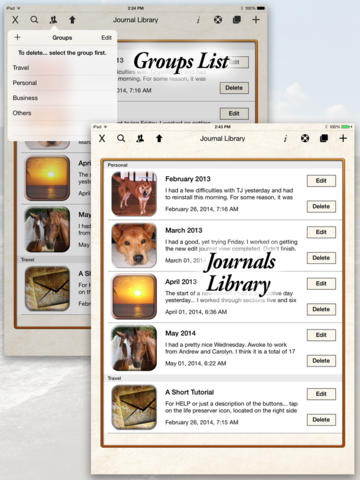Tap envelope thumbnail in back window
The width and height of the screenshot is (360, 480).
tap(48, 289)
